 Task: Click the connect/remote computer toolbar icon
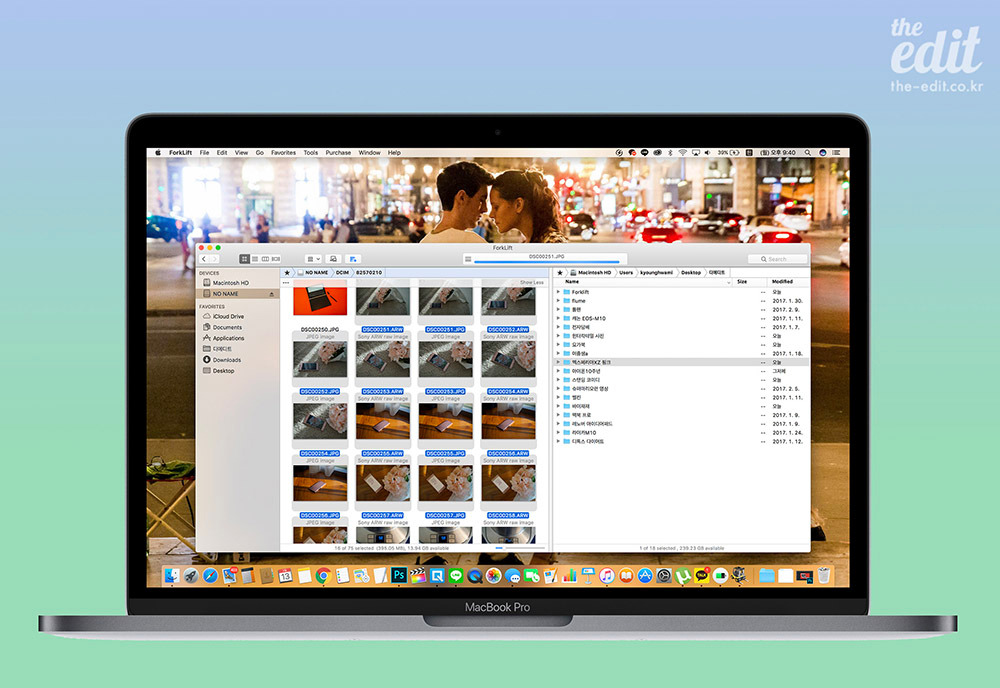point(333,259)
